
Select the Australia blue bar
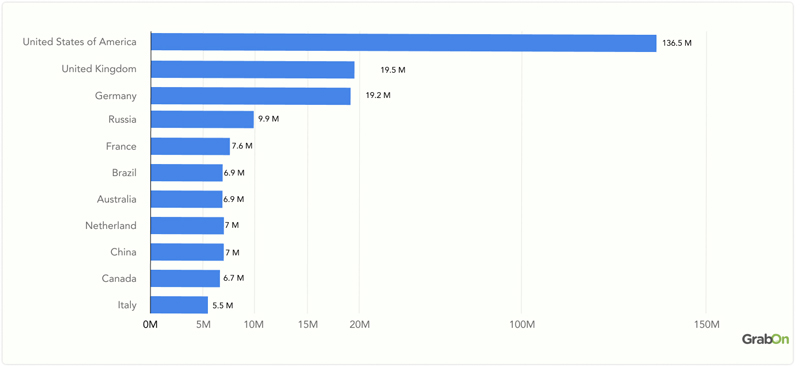tap(187, 199)
